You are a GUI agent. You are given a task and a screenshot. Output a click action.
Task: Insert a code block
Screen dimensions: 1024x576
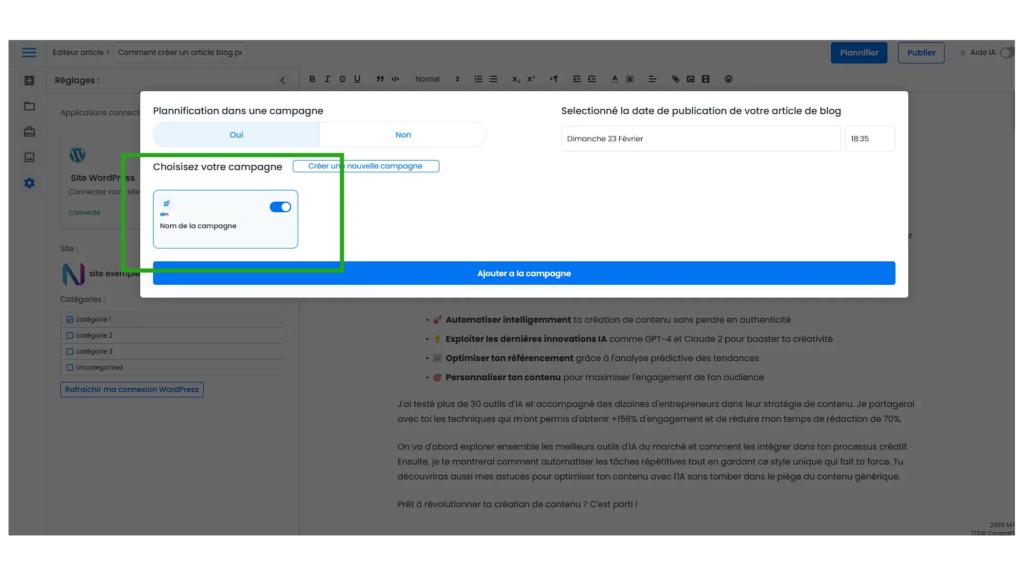point(395,79)
